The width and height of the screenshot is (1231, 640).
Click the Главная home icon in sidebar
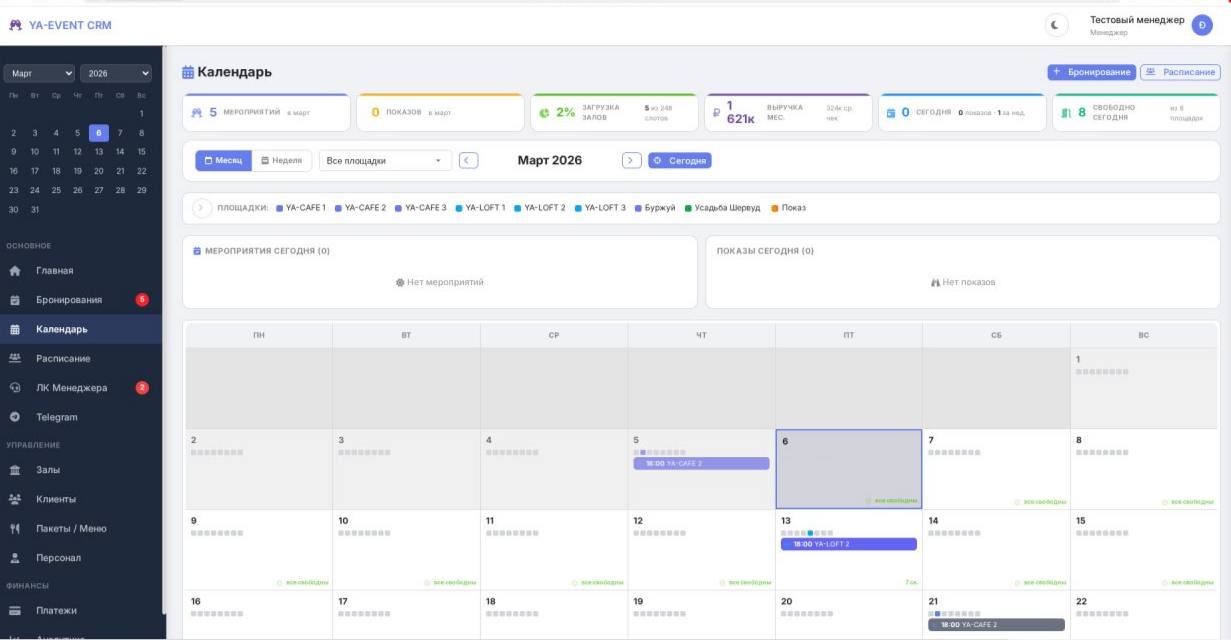coord(15,271)
